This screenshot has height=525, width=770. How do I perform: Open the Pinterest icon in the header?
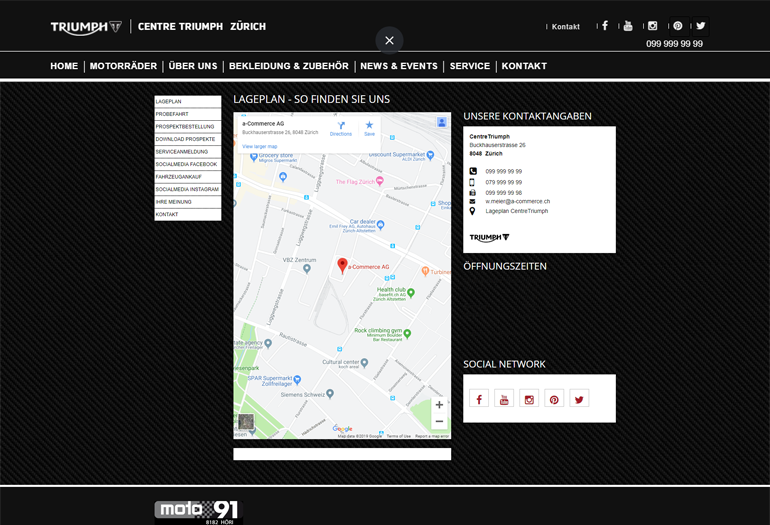coord(678,26)
